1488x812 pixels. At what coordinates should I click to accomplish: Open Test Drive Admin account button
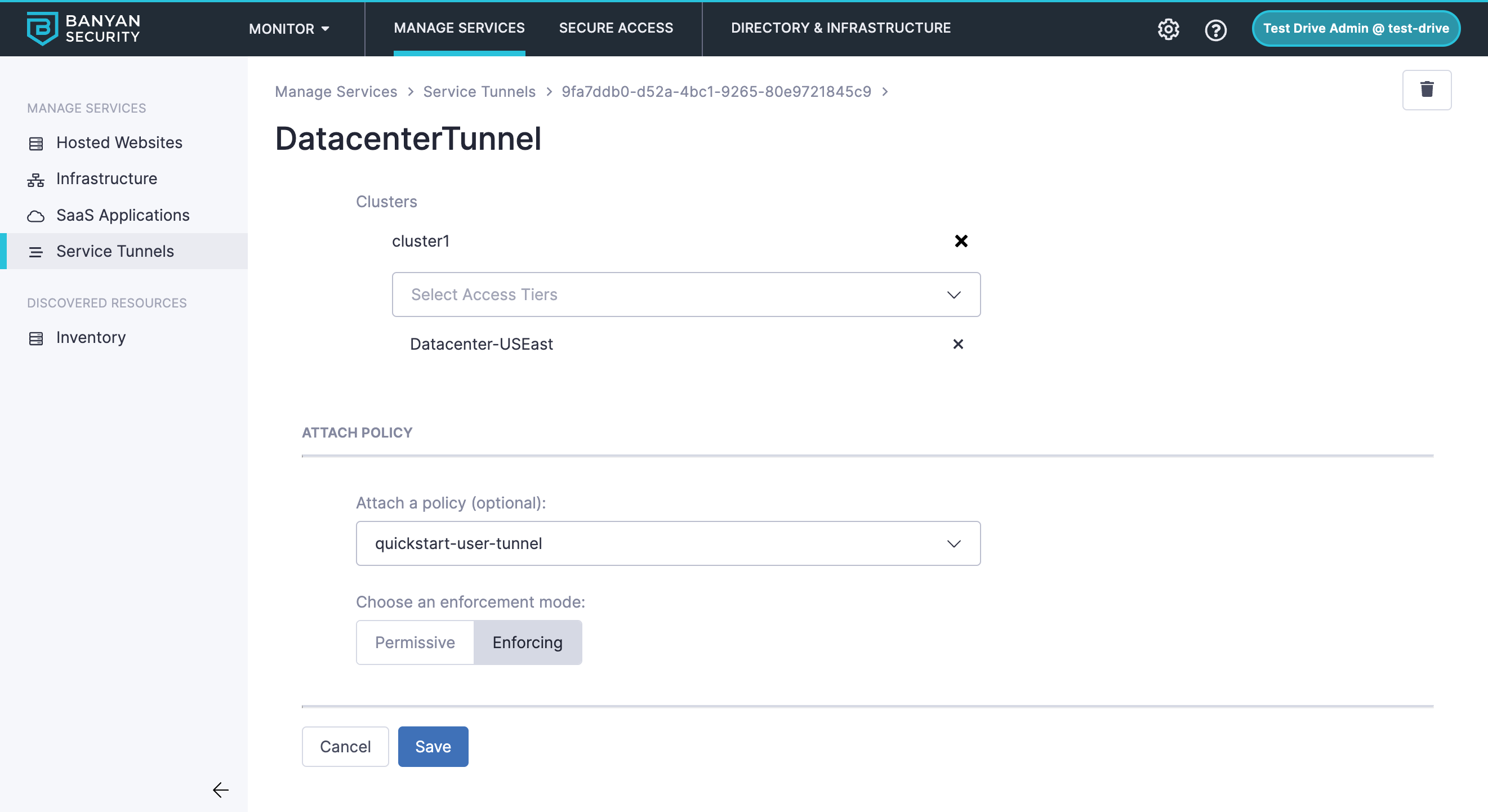click(1356, 28)
